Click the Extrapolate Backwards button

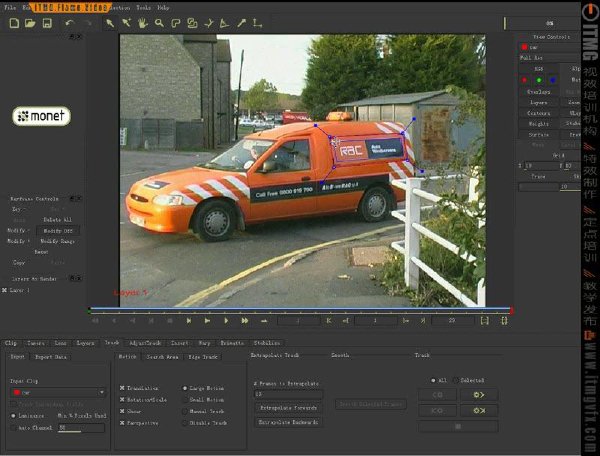tap(289, 422)
